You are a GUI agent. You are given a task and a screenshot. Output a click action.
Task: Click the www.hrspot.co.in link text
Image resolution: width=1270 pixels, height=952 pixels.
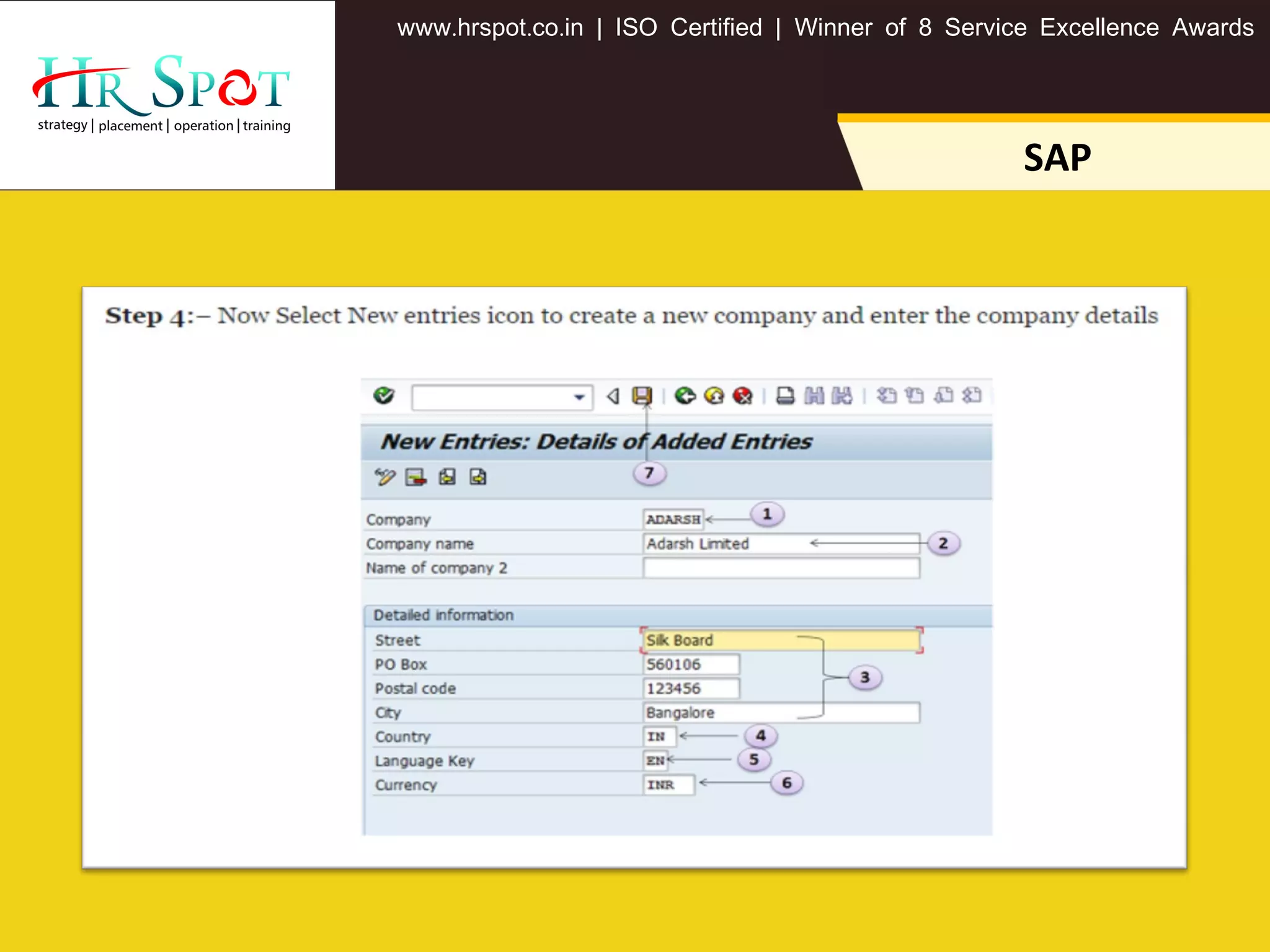coord(490,28)
